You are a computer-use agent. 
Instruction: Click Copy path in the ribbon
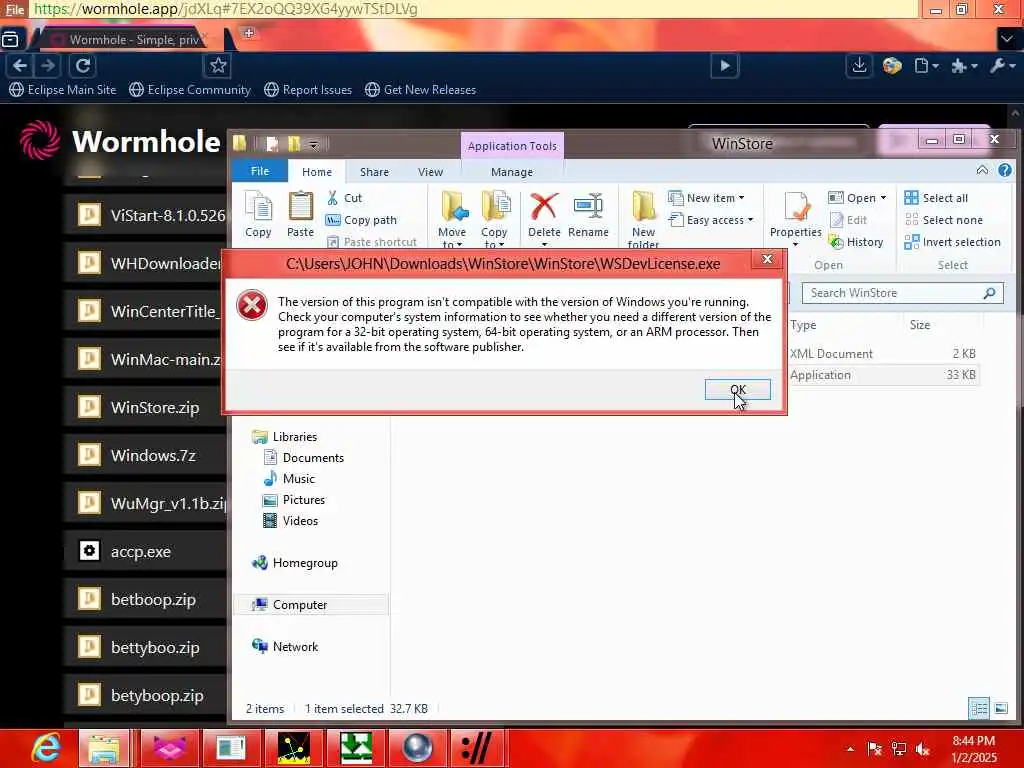click(361, 220)
